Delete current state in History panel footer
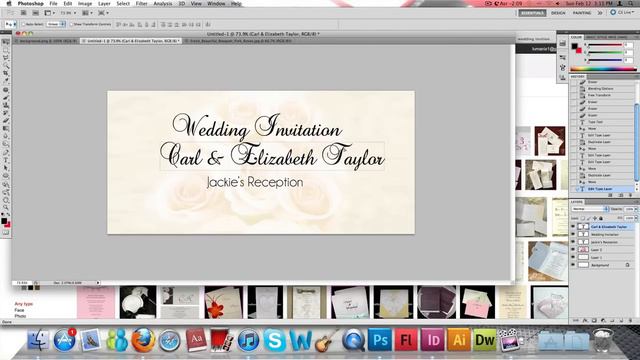 coord(631,195)
